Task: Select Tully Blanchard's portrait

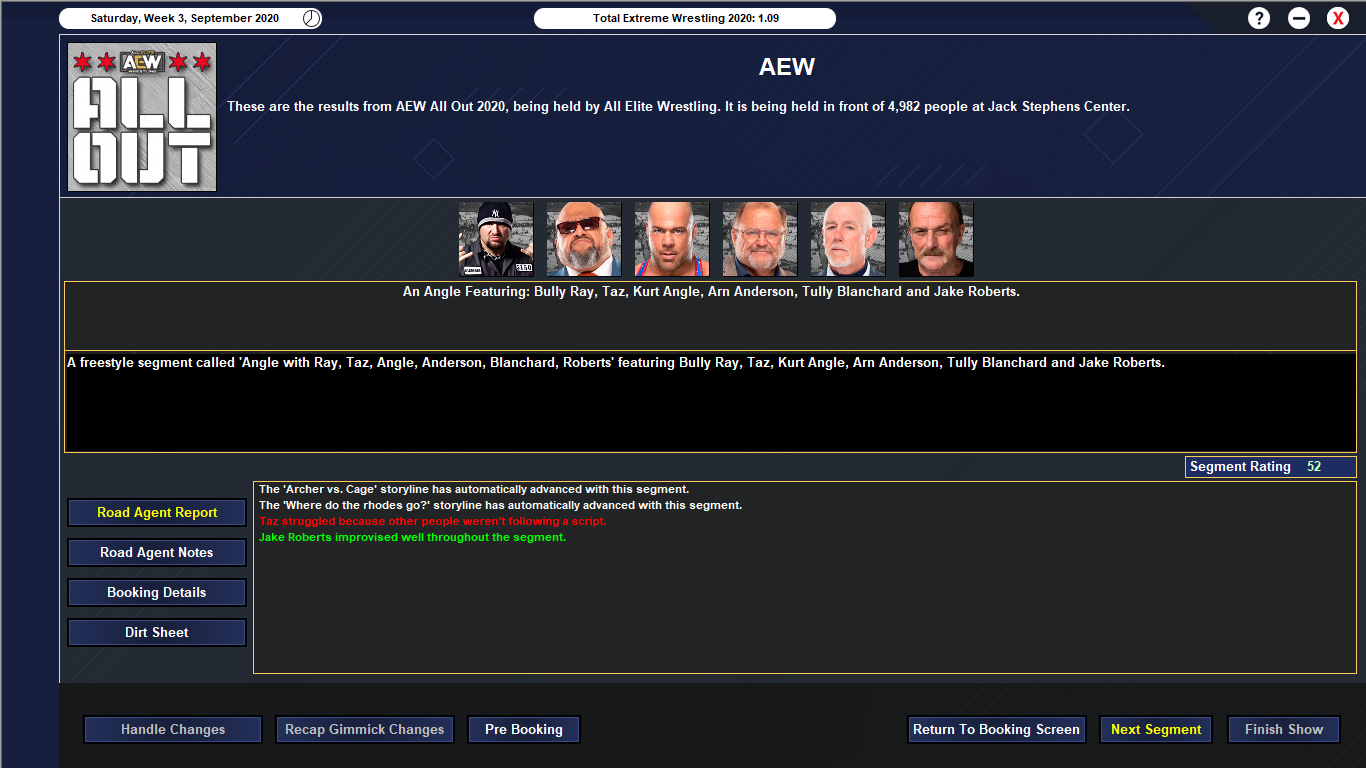Action: pos(848,239)
